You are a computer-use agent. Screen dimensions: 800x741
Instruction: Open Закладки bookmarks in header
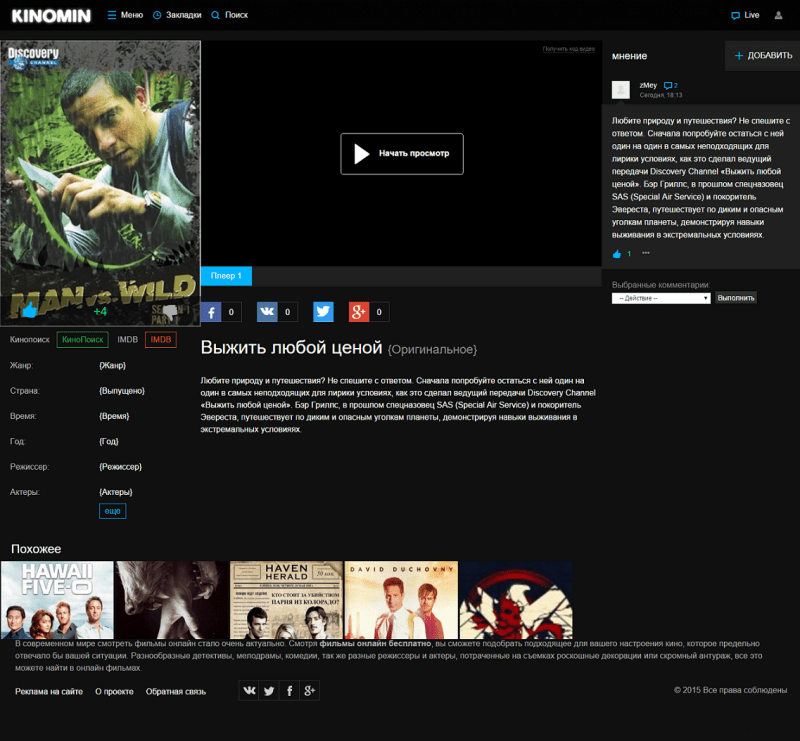pos(177,15)
